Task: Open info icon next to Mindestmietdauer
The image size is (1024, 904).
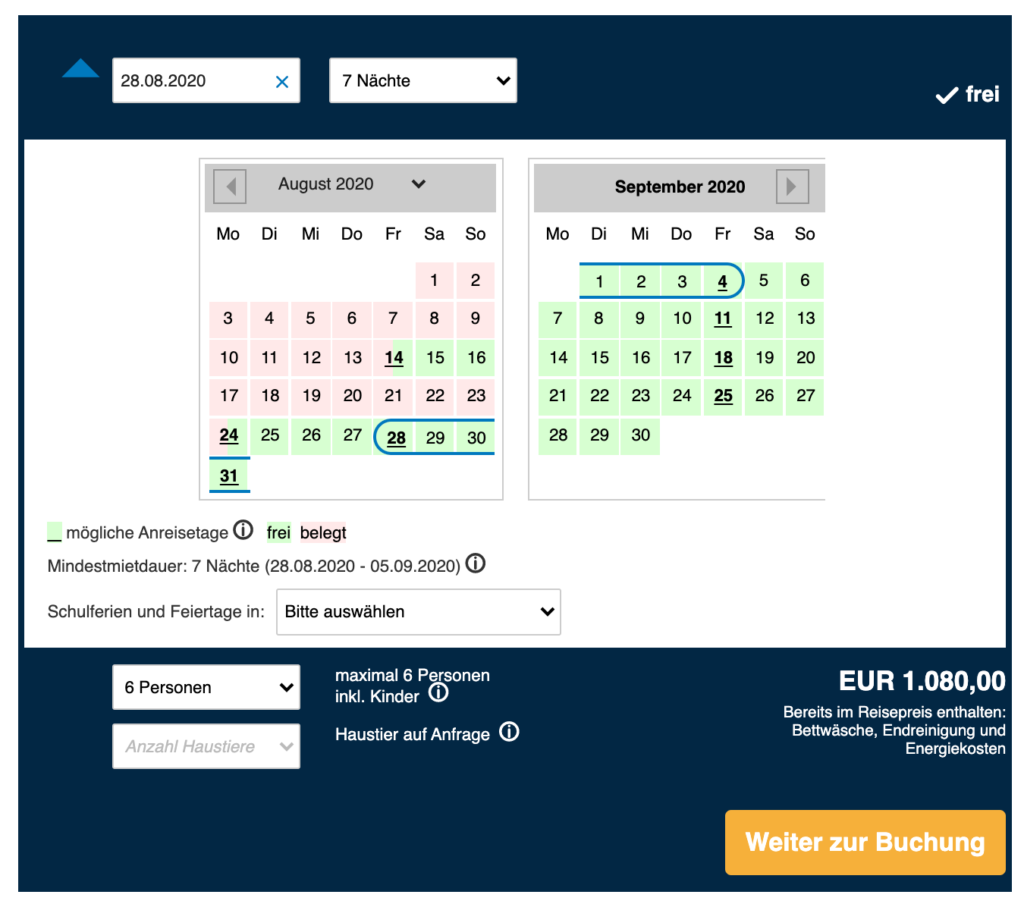Action: (475, 563)
